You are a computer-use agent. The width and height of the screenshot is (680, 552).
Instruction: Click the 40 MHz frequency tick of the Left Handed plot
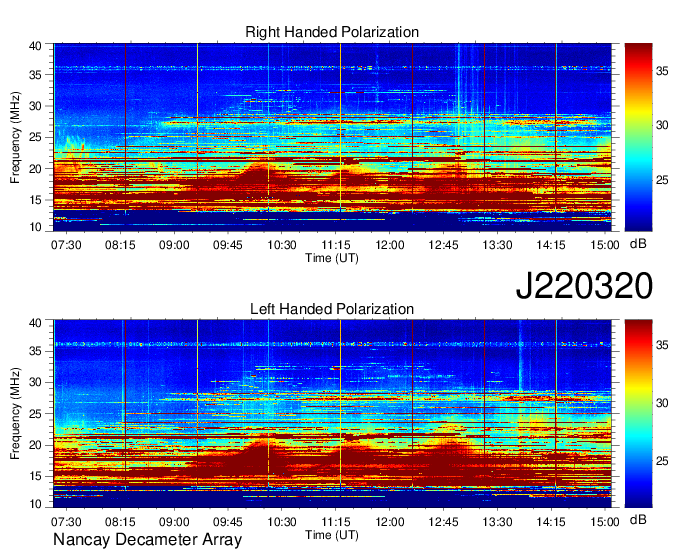[x=35, y=323]
